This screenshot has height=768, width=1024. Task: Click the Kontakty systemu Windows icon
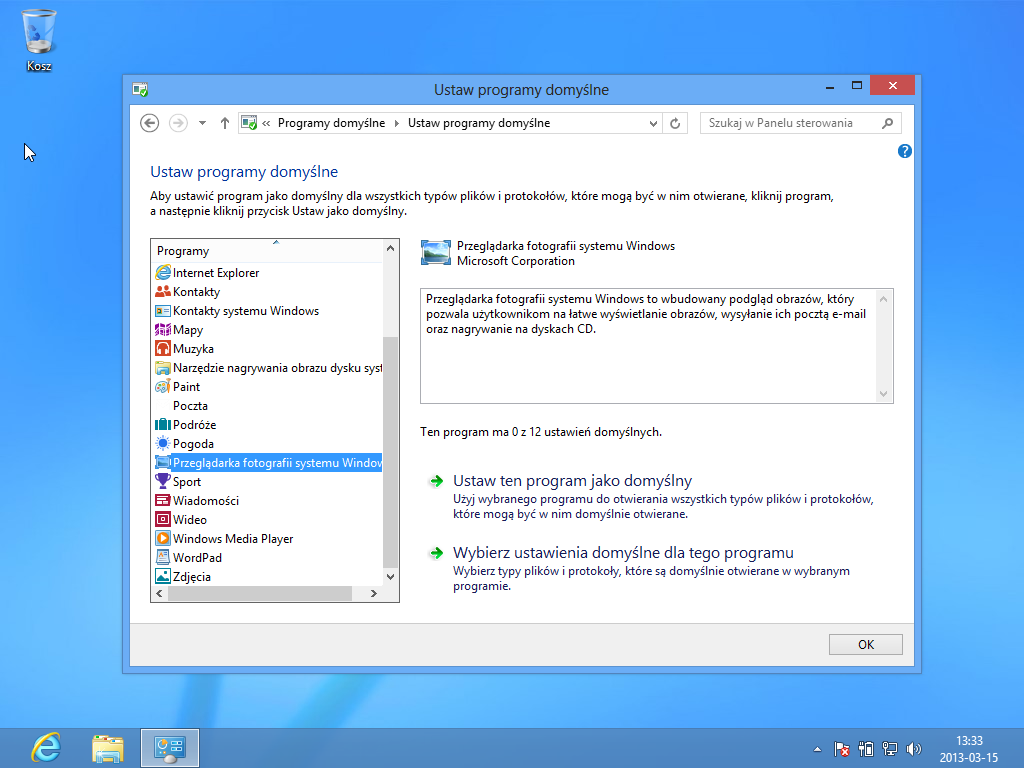tap(163, 310)
